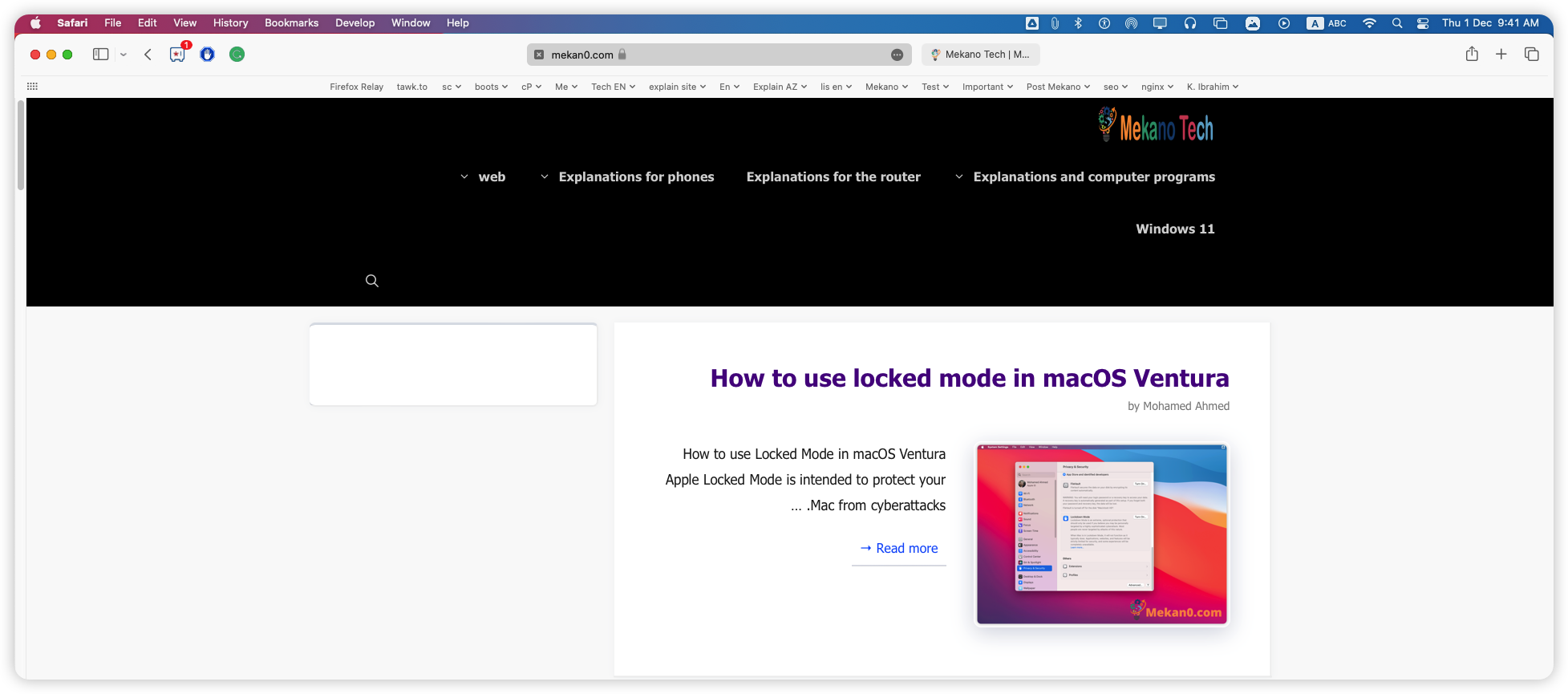The image size is (1568, 694).
Task: Expand the Explain AZ bookmarks folder
Action: (x=780, y=87)
